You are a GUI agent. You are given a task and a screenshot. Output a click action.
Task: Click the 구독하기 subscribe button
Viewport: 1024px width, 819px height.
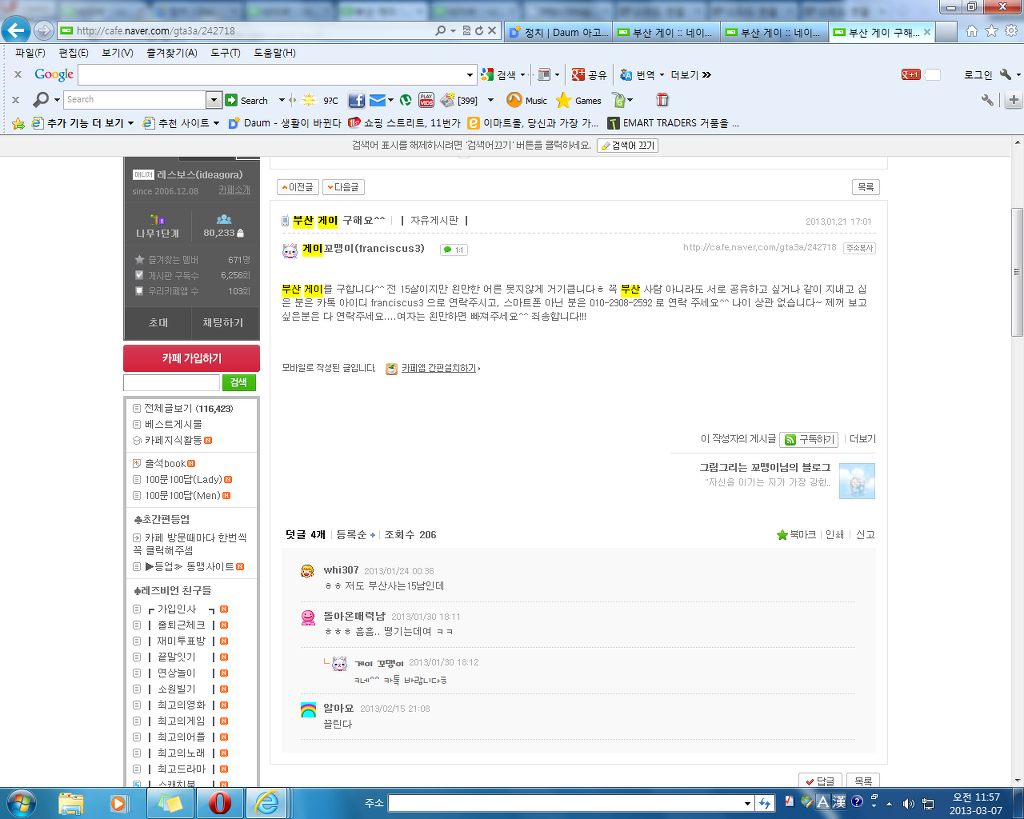pyautogui.click(x=809, y=439)
